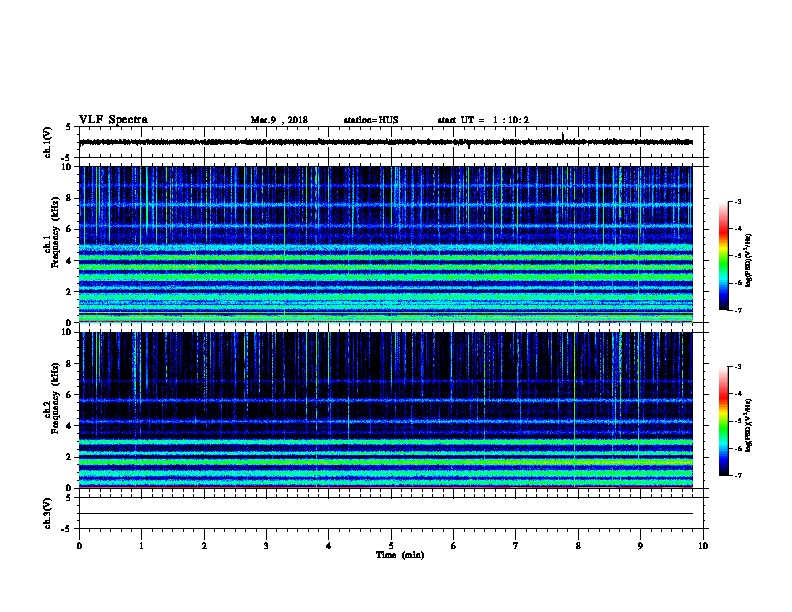Click the "10" frequency tick of ch.1 spectrogram

coord(67,167)
